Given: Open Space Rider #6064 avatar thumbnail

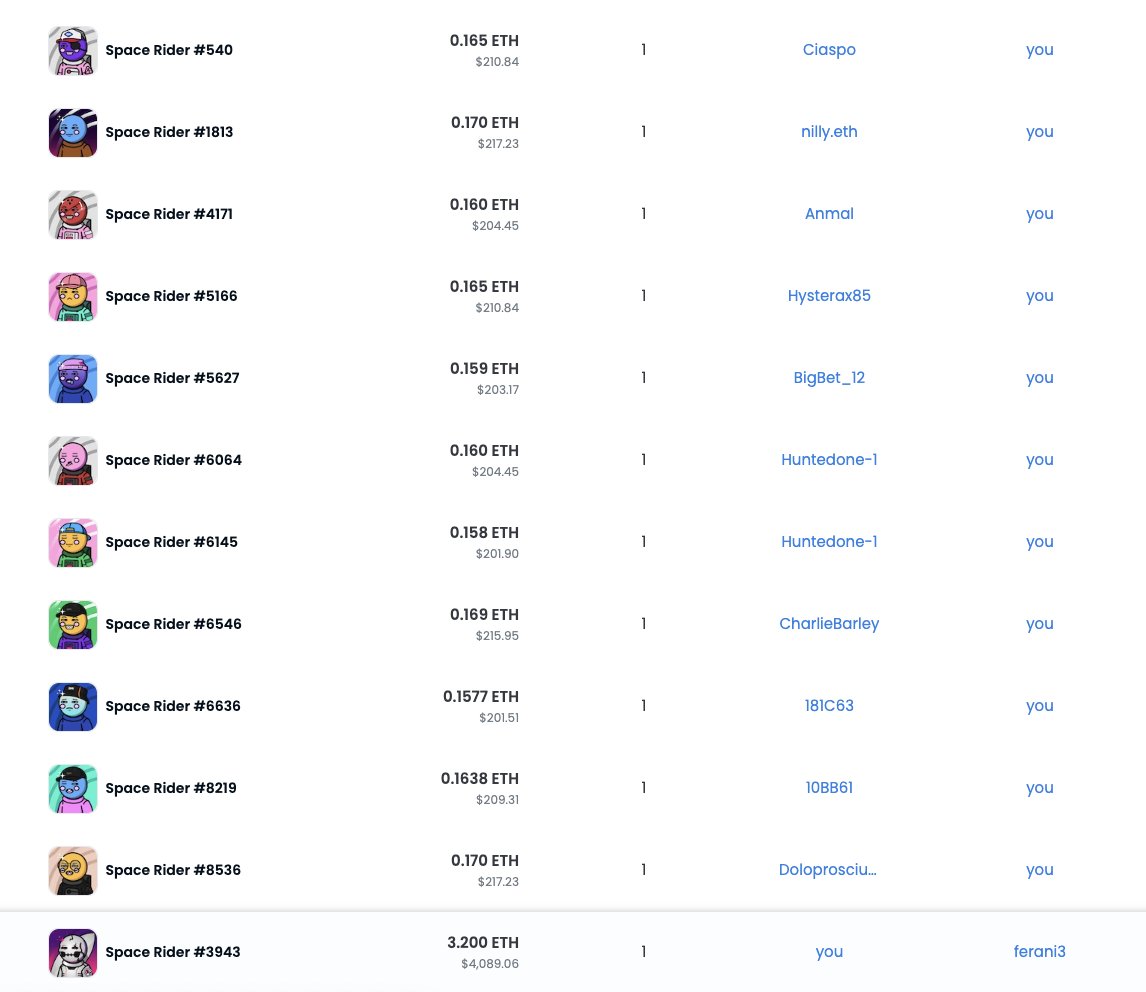Looking at the screenshot, I should (72, 461).
